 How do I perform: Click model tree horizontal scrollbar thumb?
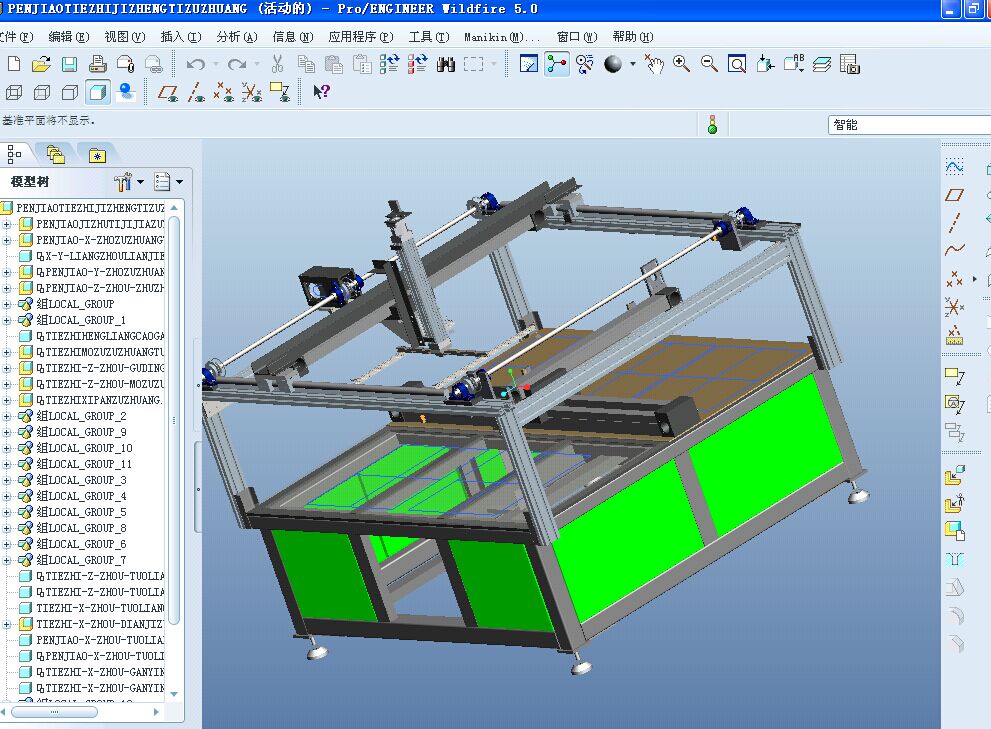point(54,712)
